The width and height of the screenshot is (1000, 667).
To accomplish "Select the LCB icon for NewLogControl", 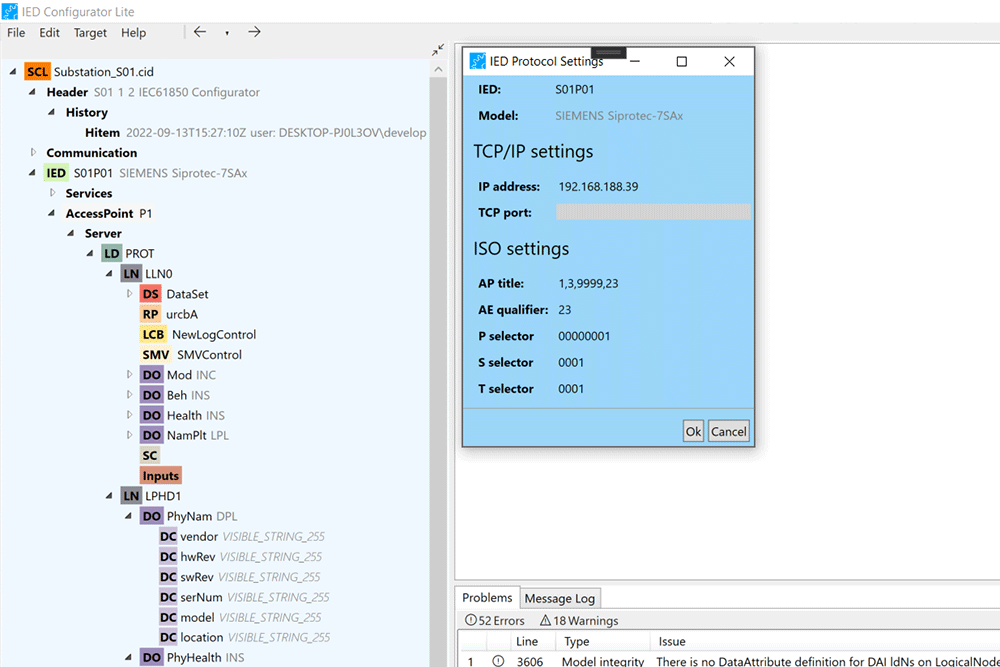I will [x=153, y=335].
